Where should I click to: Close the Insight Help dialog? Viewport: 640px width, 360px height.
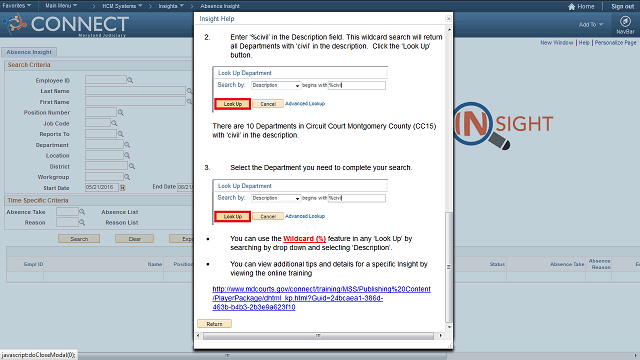pyautogui.click(x=448, y=18)
